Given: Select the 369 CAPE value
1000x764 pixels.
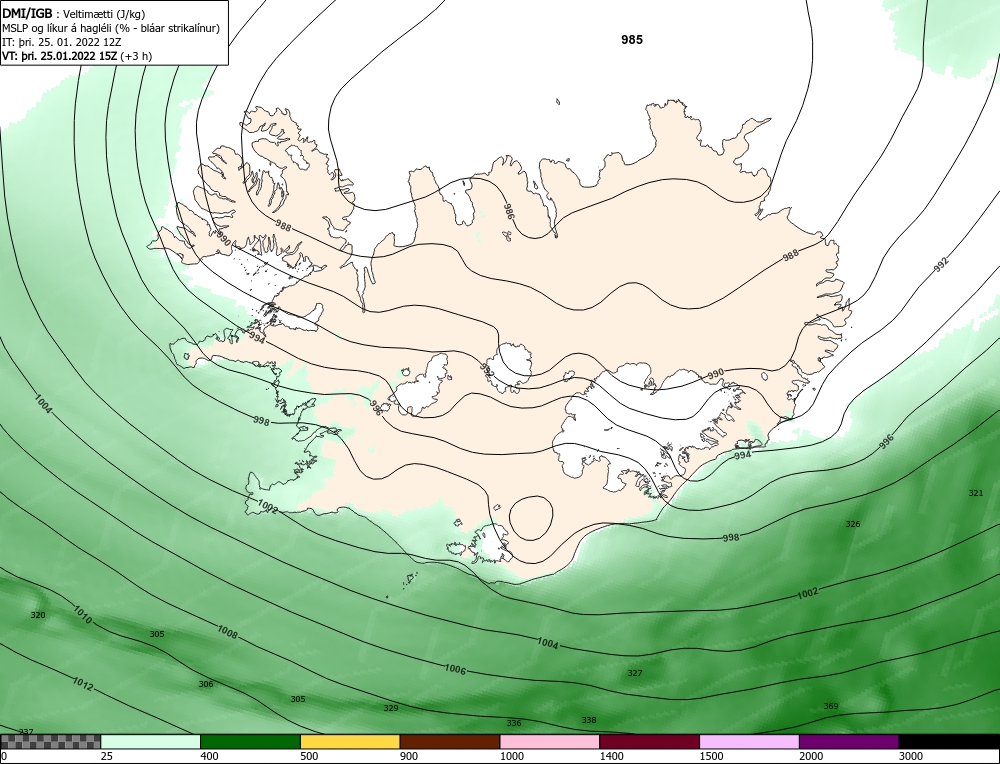Looking at the screenshot, I should (x=831, y=706).
